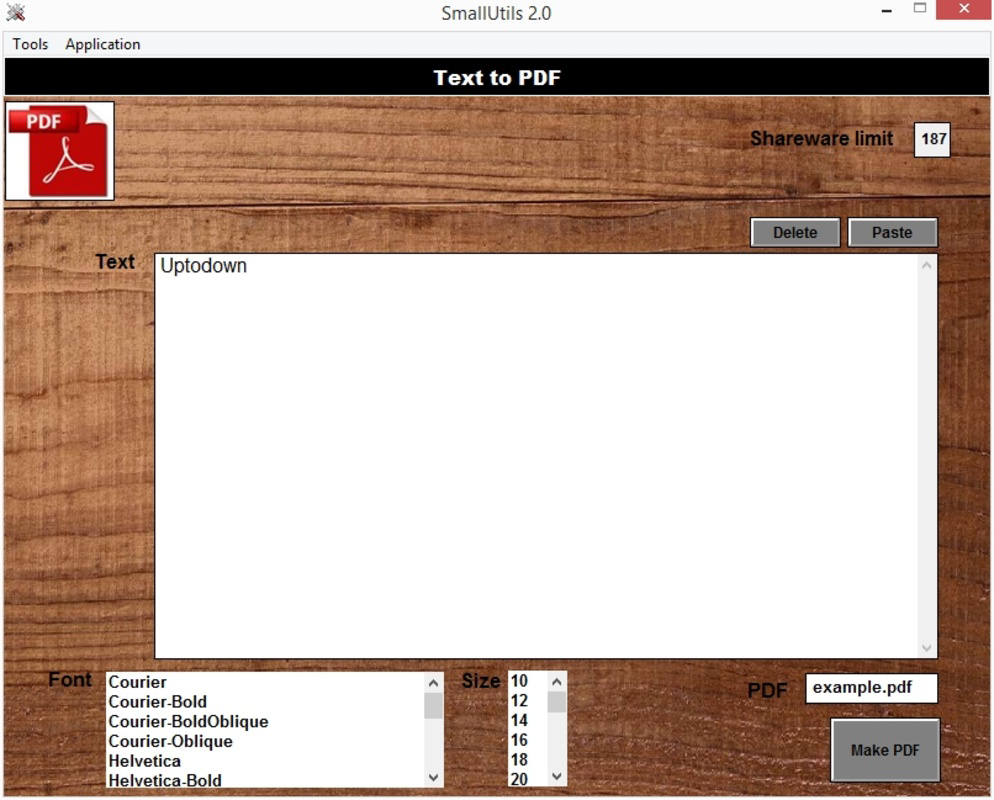
Task: Click the PDF filename field example.pdf
Action: click(871, 688)
